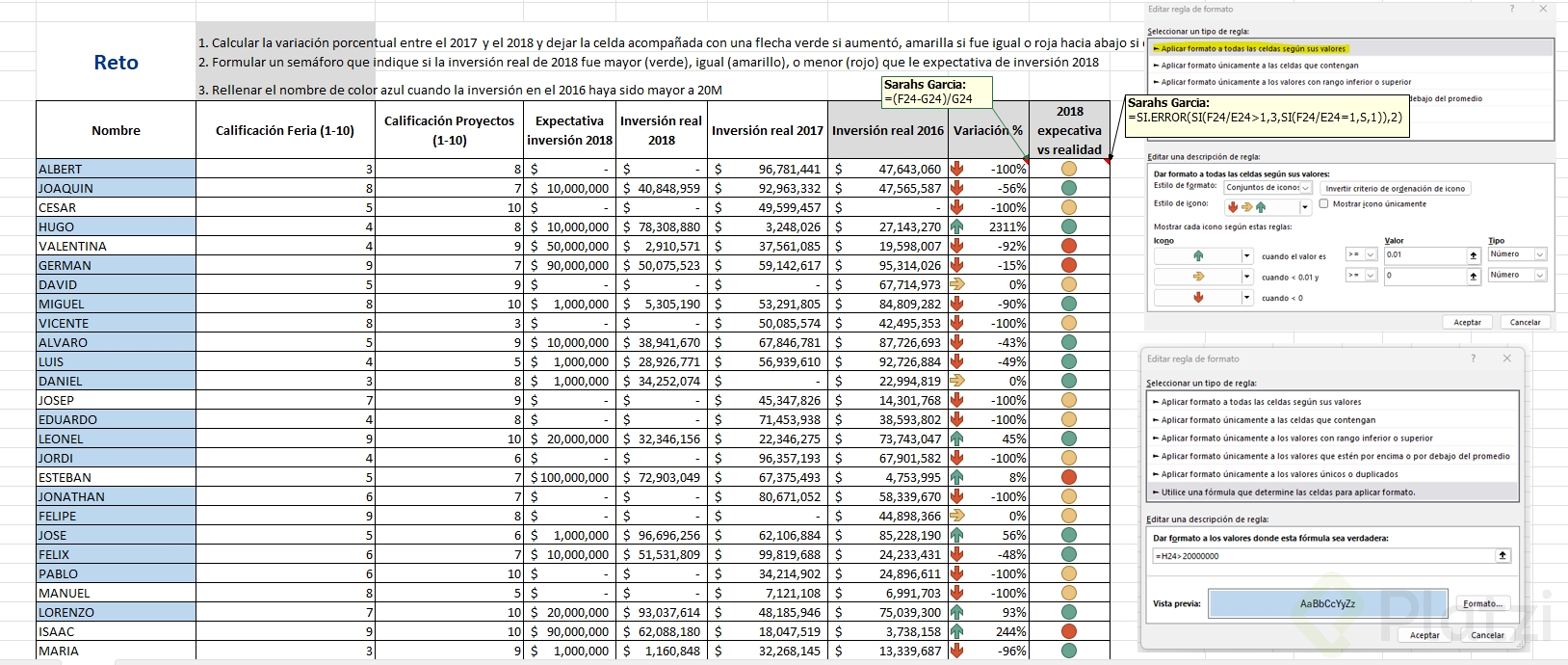Click the green up arrow in ESTEBAN's Variación cell
This screenshot has height=665, width=1568.
click(x=957, y=477)
